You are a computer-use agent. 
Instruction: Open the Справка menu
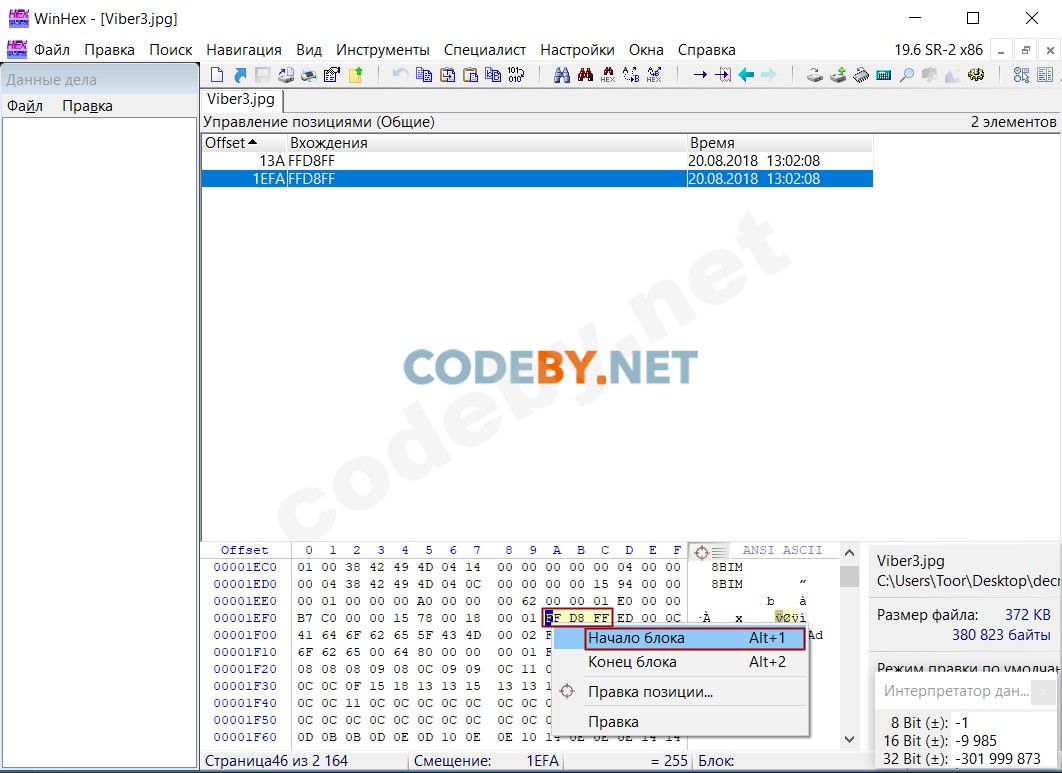tap(706, 50)
